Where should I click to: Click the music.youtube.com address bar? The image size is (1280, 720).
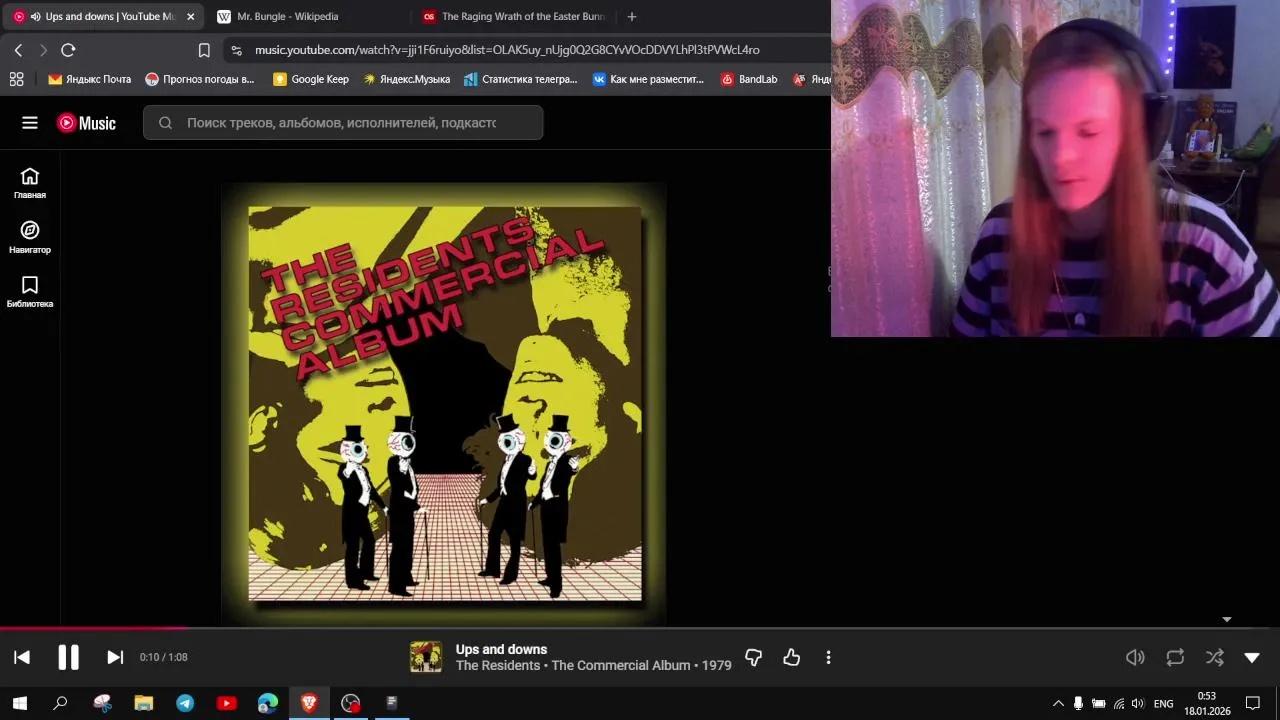click(x=507, y=50)
